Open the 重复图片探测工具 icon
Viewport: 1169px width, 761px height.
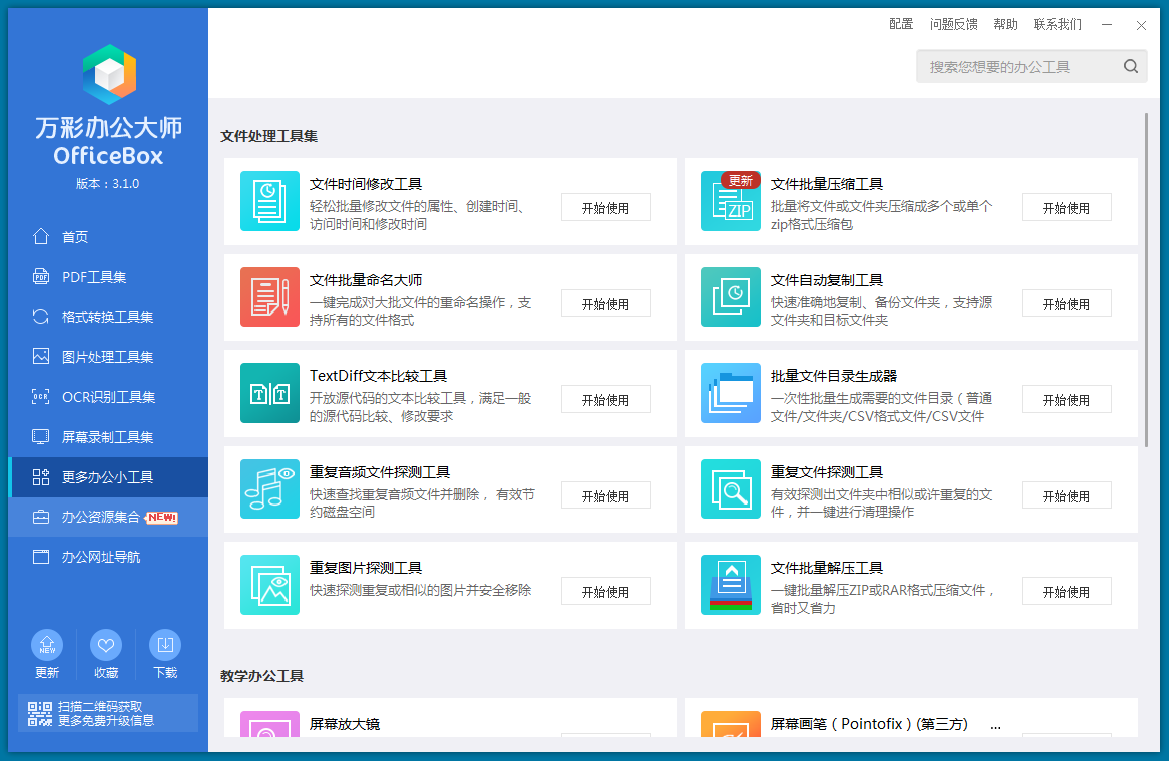click(x=269, y=585)
